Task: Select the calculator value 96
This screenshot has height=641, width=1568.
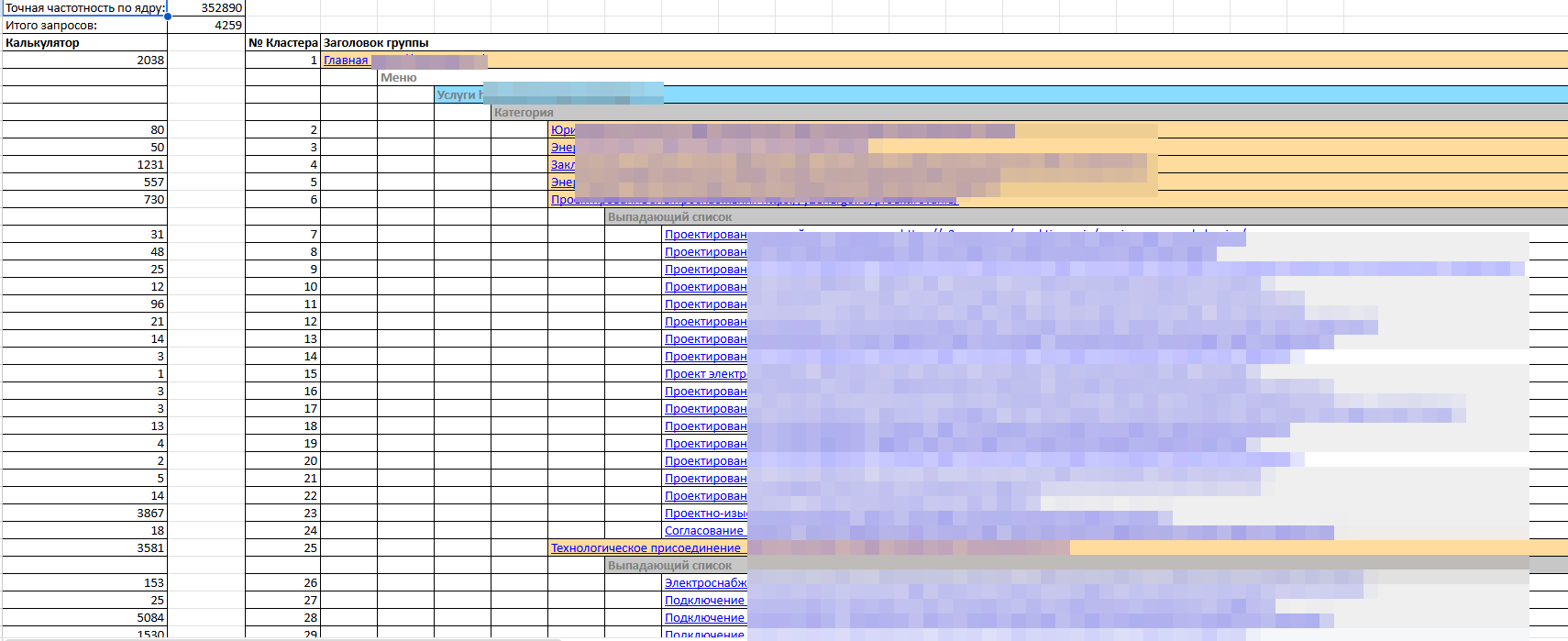Action: click(85, 304)
